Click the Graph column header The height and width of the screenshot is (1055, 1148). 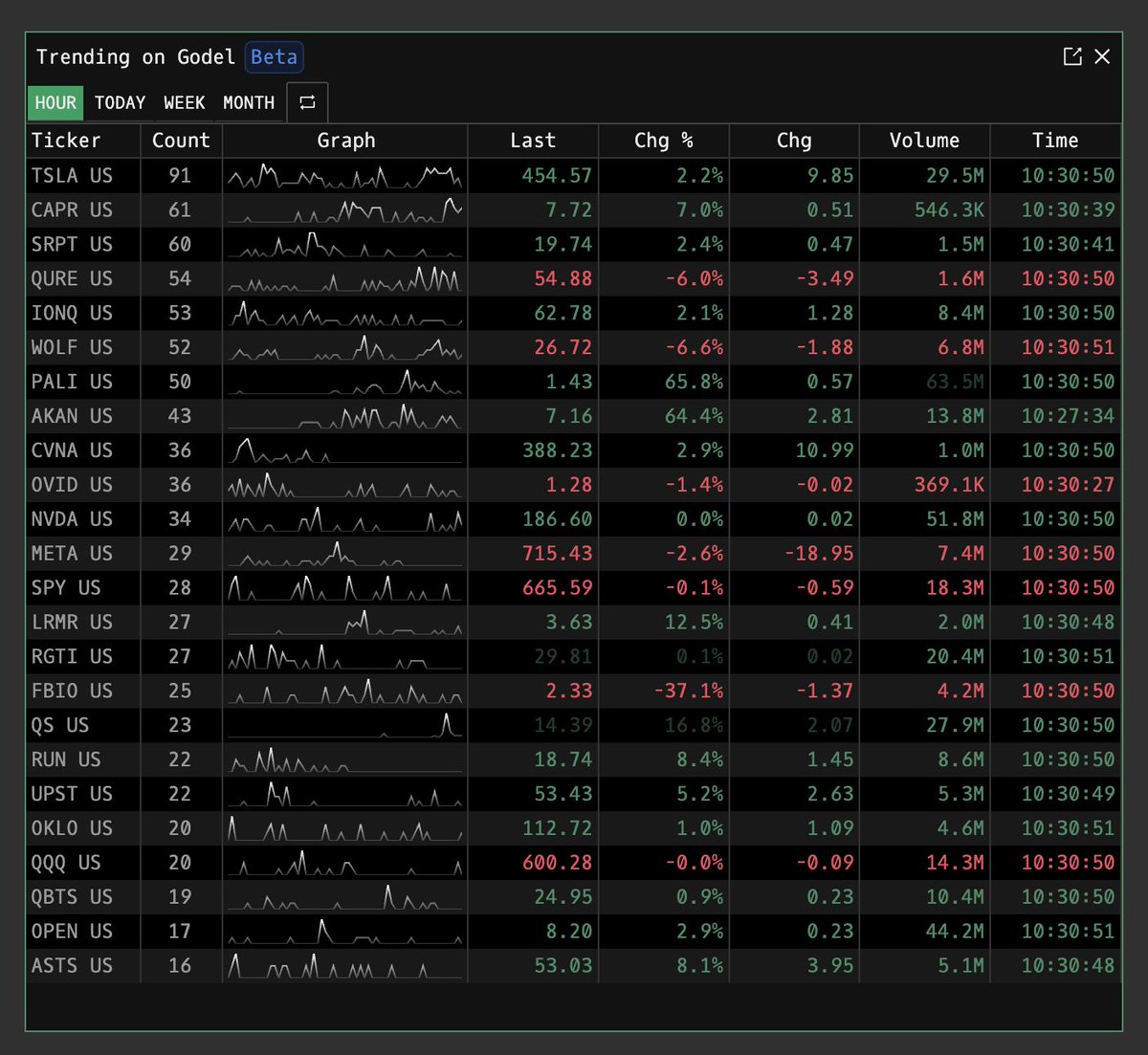tap(345, 141)
